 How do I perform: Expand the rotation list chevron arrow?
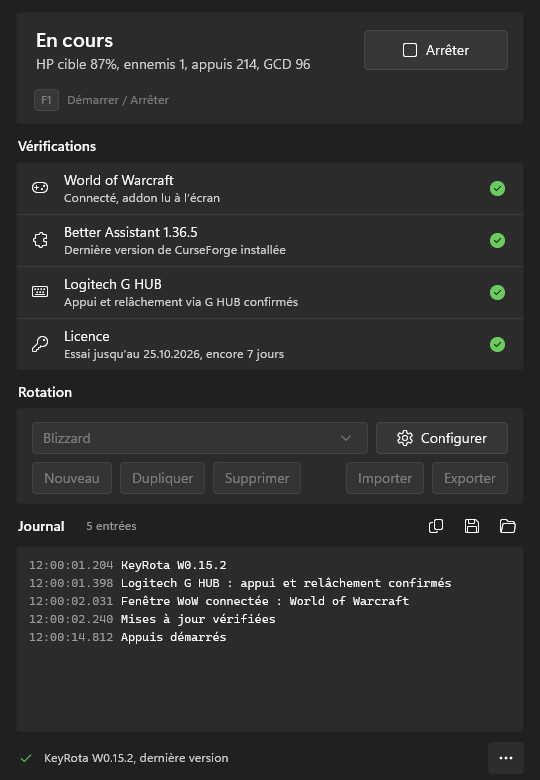pos(346,438)
